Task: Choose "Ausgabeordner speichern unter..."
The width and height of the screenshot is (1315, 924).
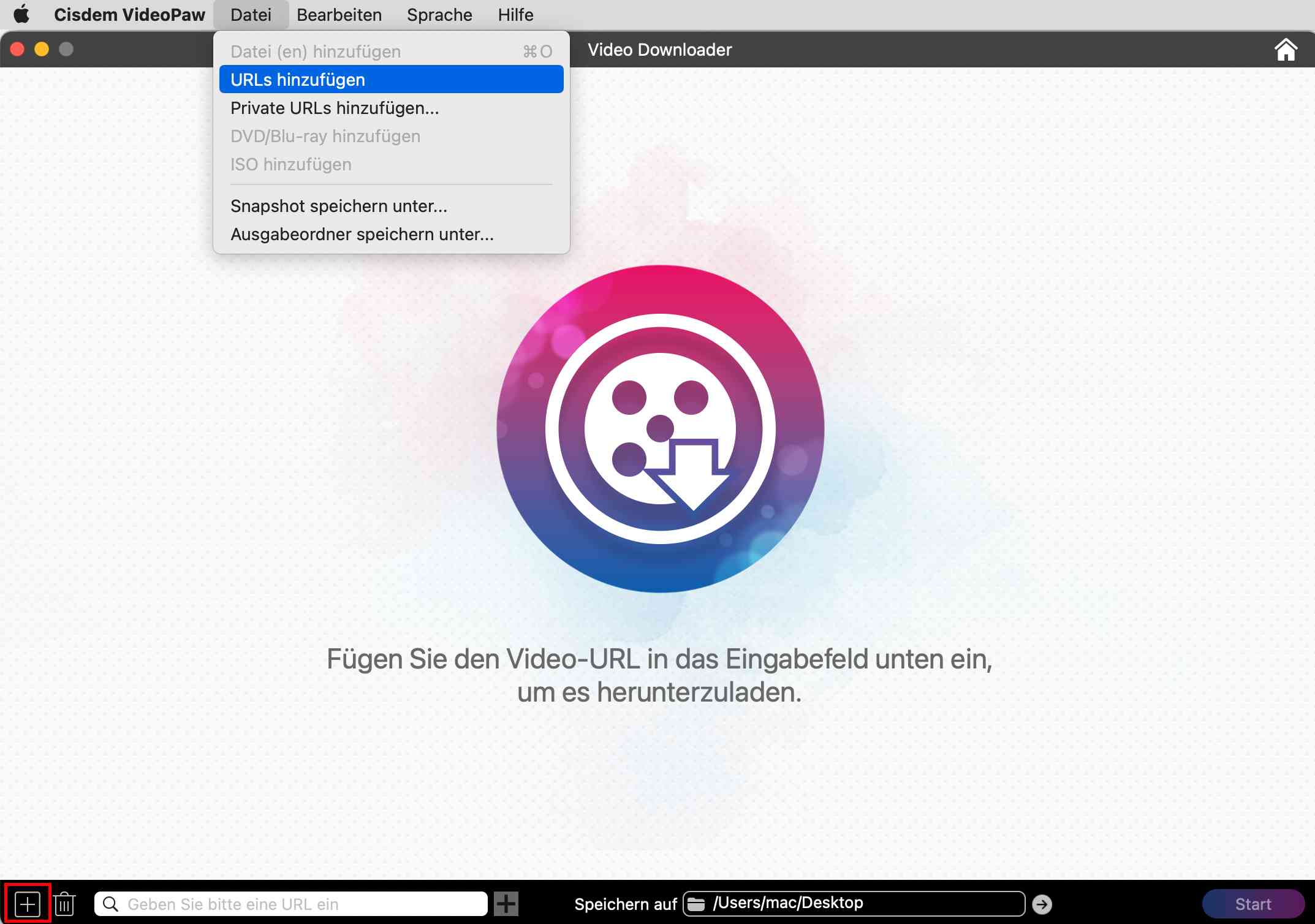Action: (360, 234)
